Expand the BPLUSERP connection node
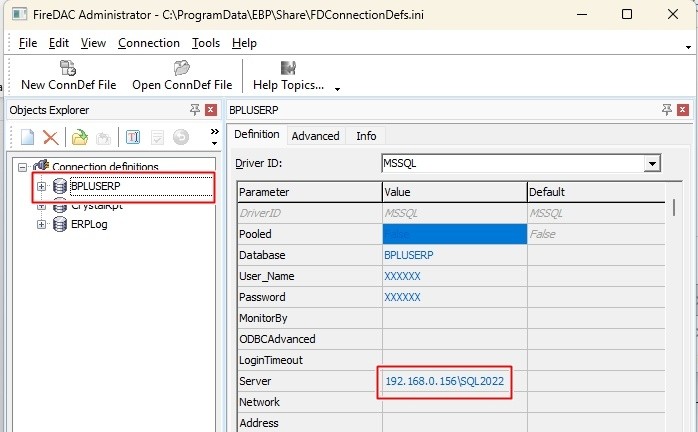This screenshot has width=698, height=432. (x=42, y=186)
